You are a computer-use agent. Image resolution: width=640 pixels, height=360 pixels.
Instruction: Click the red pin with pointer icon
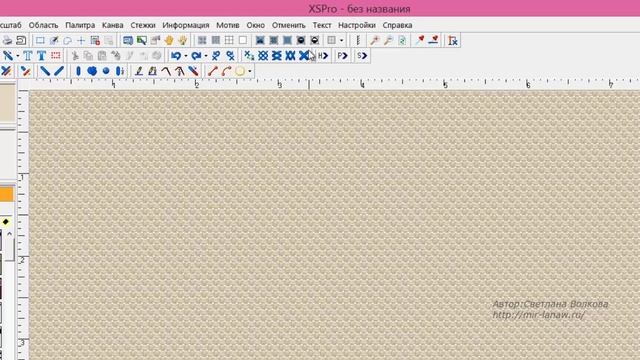420,40
